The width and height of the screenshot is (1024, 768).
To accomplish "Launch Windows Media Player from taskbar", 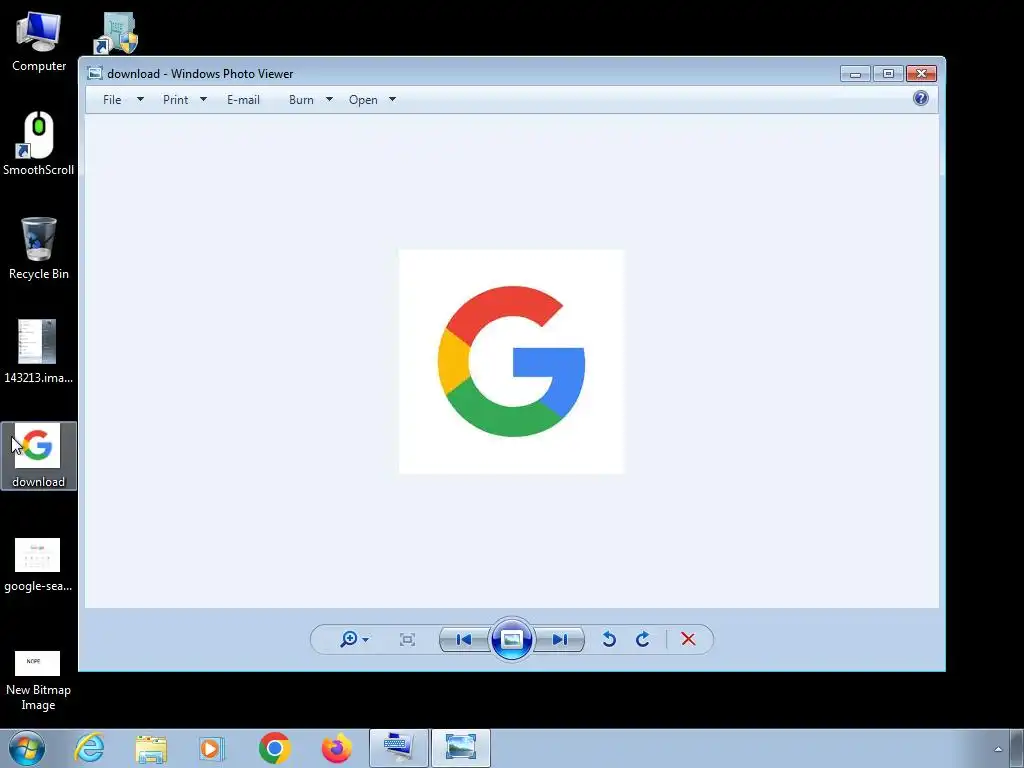I will pos(212,748).
